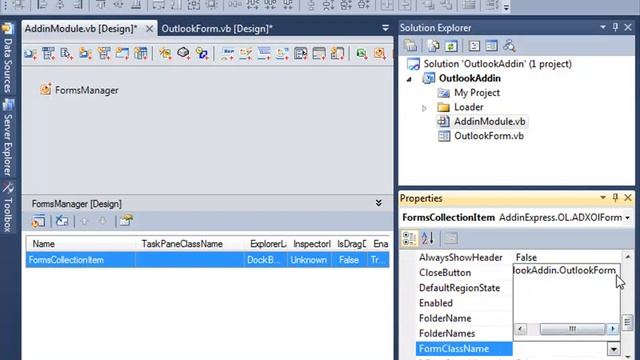Click dropdown list scroll-left arrow
The height and width of the screenshot is (360, 640).
520,329
